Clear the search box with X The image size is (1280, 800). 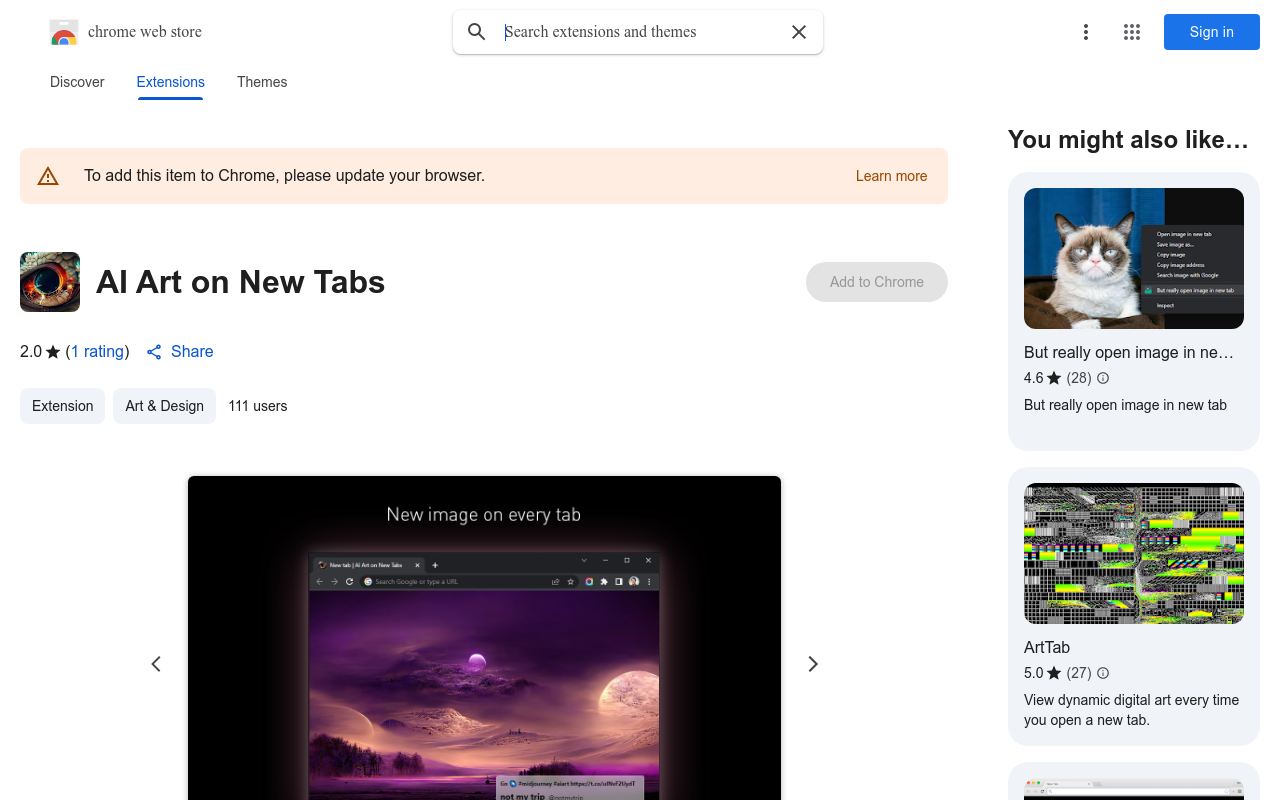coord(799,32)
